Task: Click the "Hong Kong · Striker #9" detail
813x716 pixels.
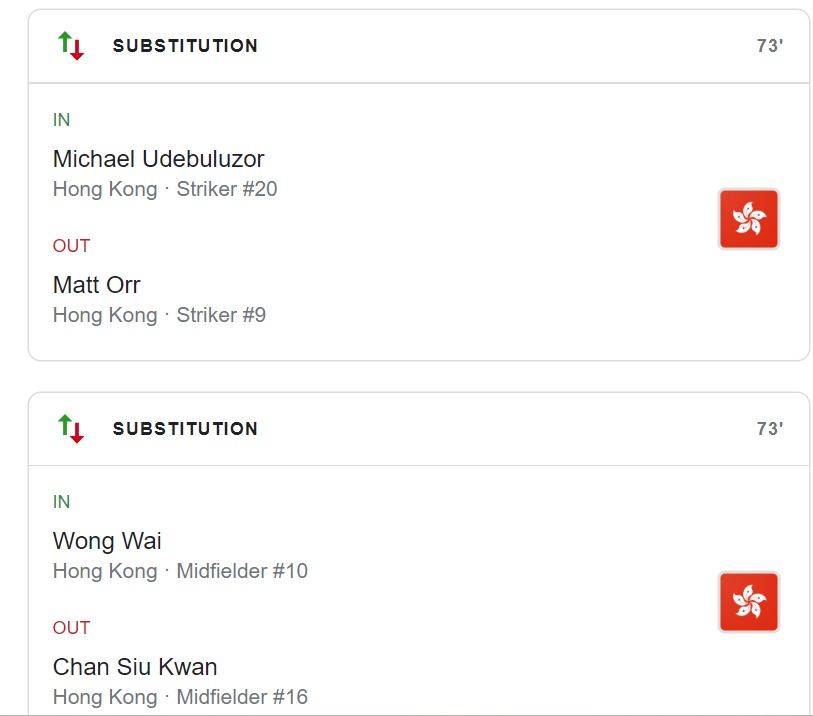Action: pos(159,315)
